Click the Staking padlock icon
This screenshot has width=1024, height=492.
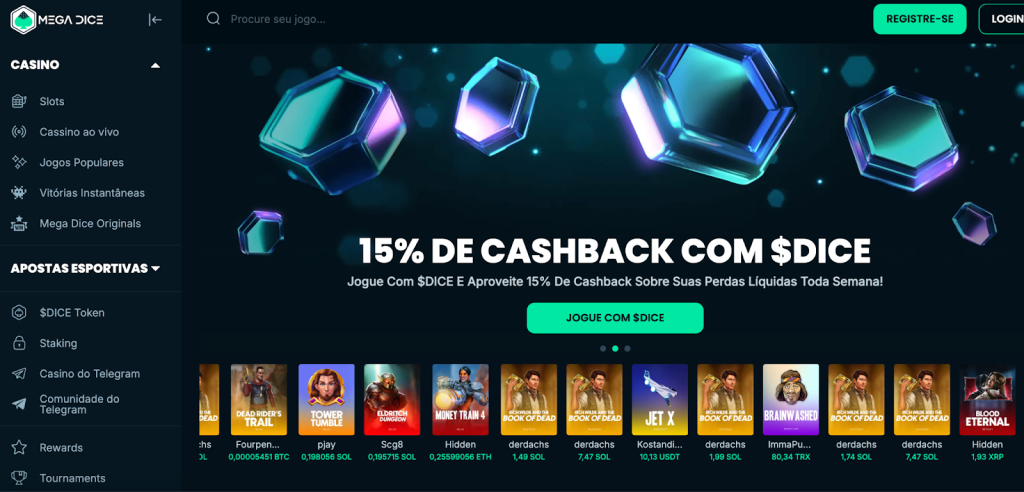point(19,343)
